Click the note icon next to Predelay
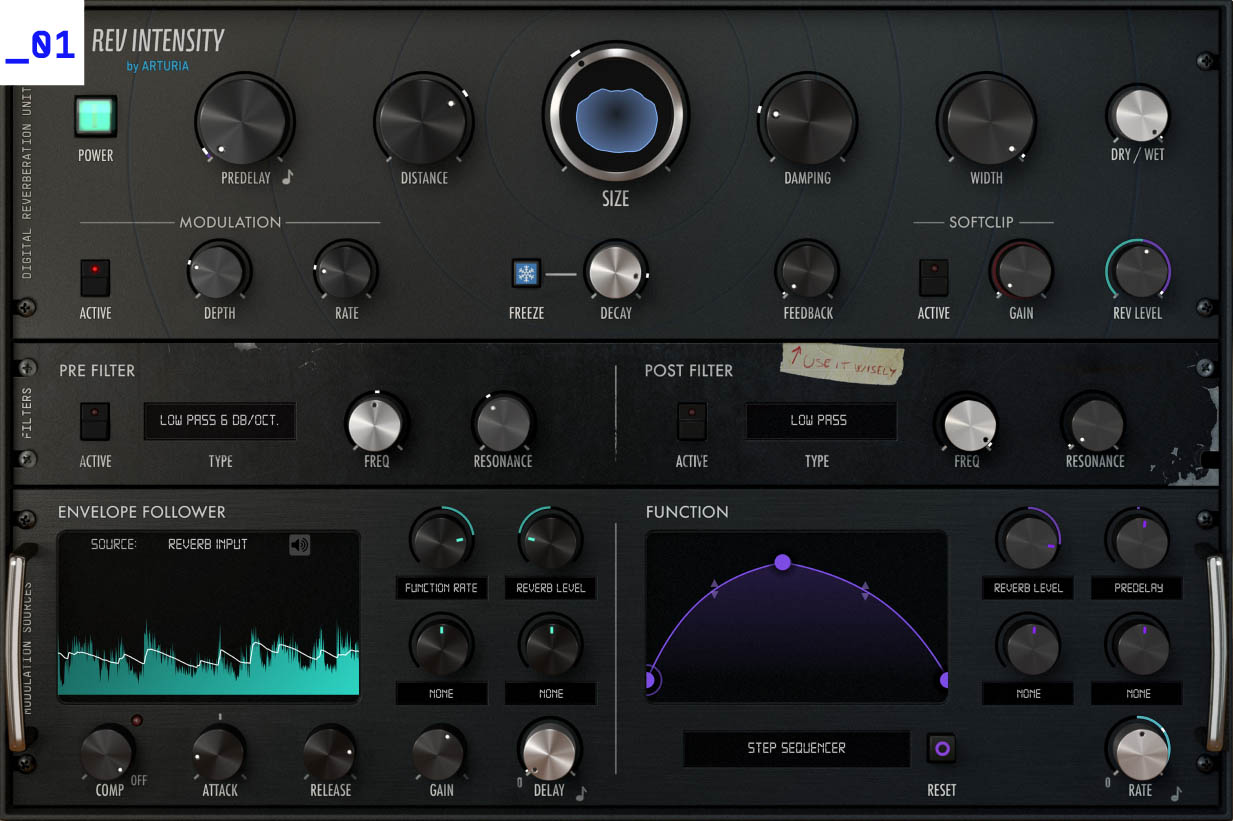Viewport: 1233px width, 821px height. coord(287,178)
